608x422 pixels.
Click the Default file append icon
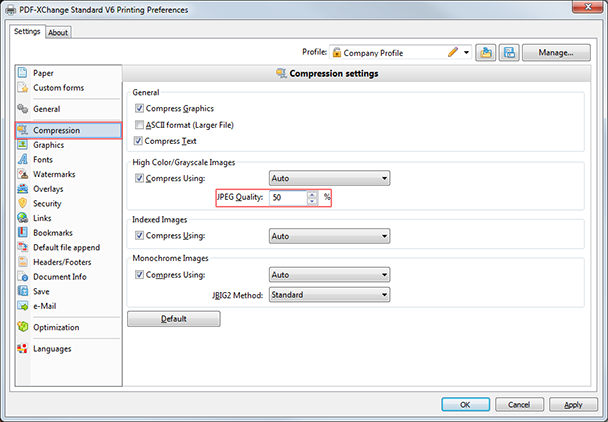tap(22, 247)
